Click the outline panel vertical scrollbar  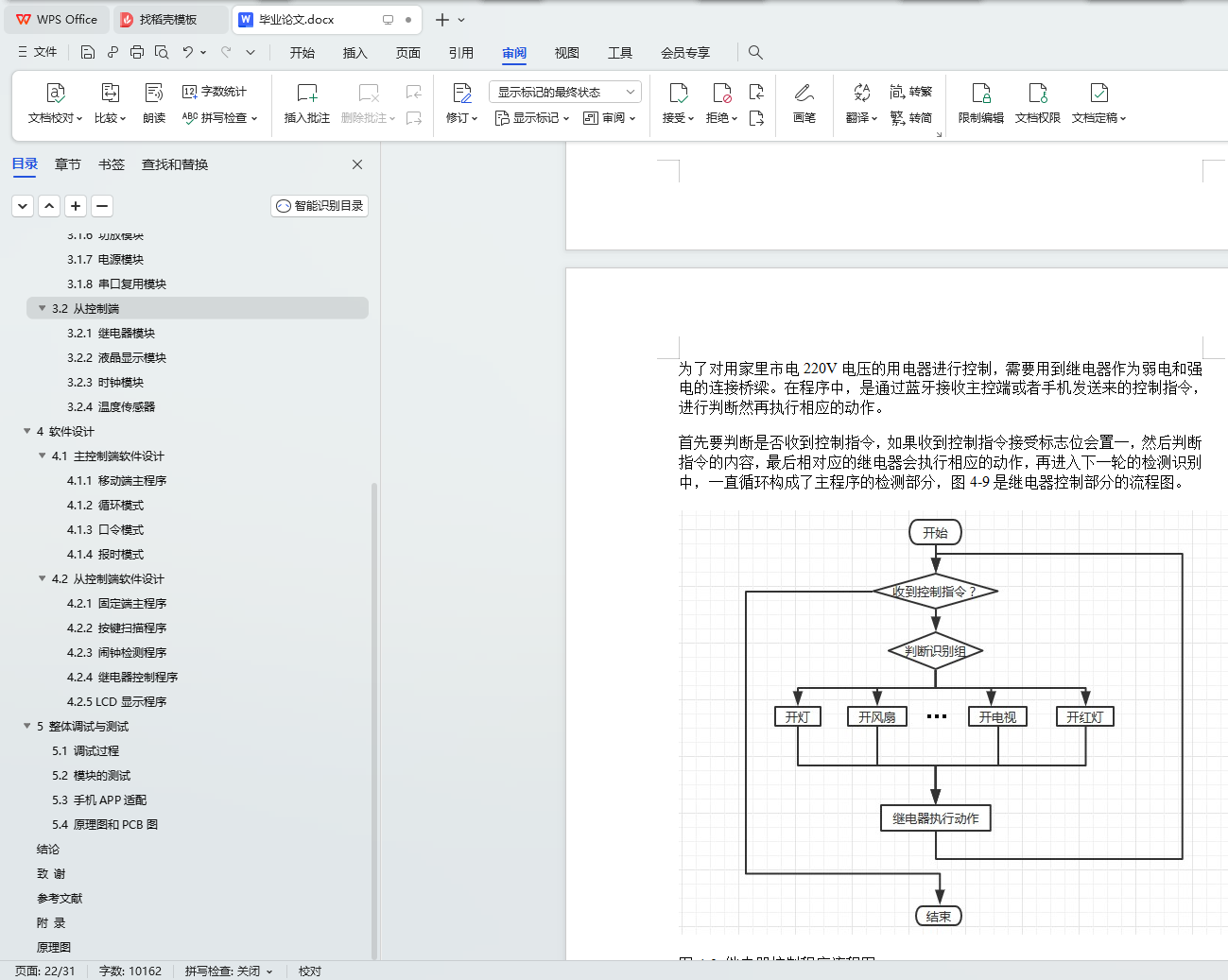[374, 720]
